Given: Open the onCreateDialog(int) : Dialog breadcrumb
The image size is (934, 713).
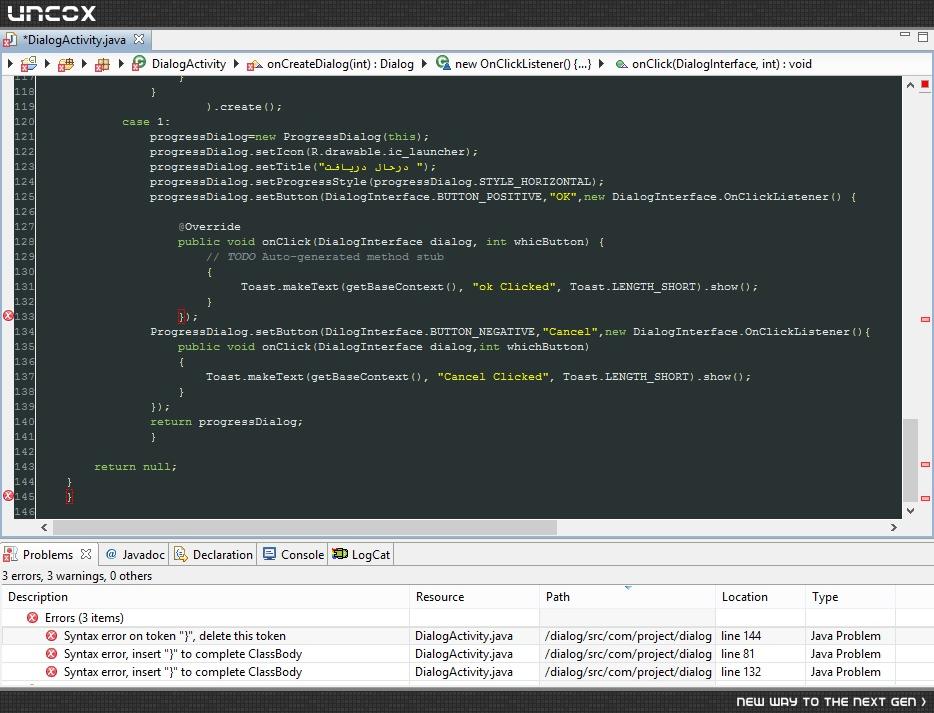Looking at the screenshot, I should pyautogui.click(x=340, y=64).
